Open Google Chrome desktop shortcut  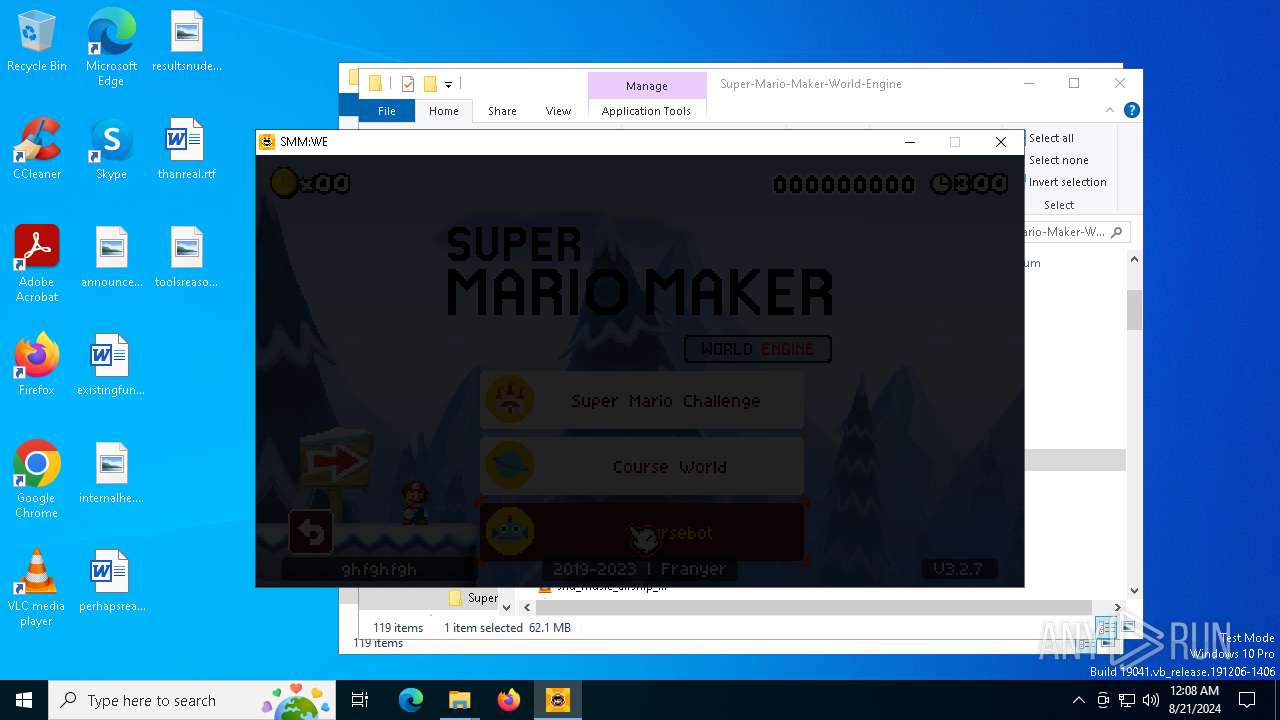tap(37, 479)
